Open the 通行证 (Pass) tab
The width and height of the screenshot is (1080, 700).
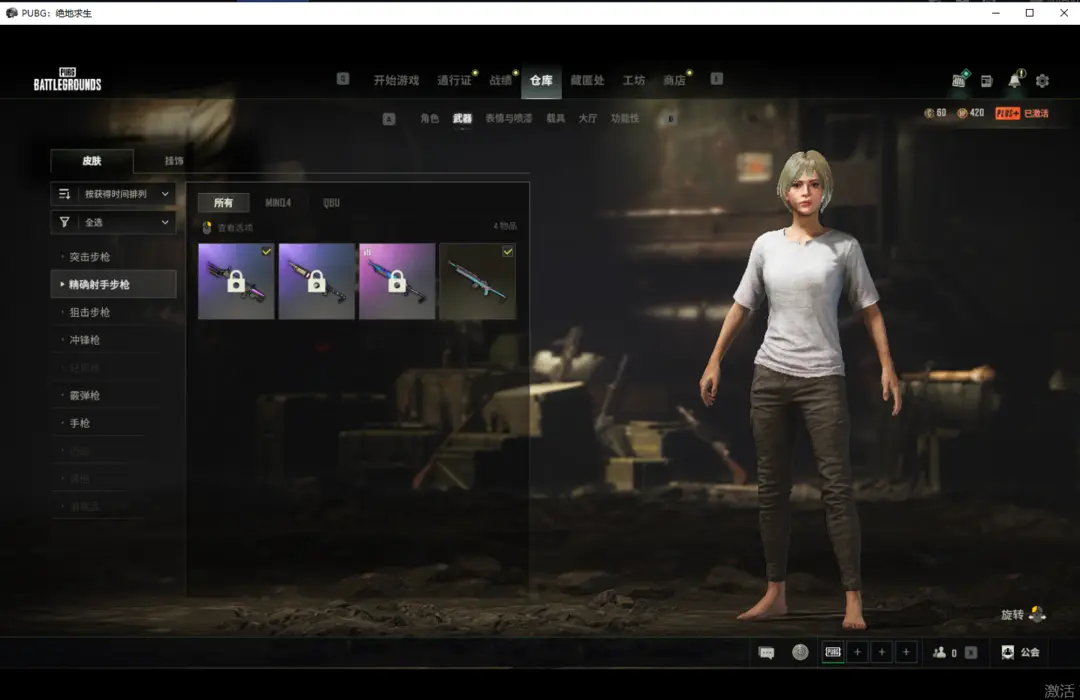[455, 80]
